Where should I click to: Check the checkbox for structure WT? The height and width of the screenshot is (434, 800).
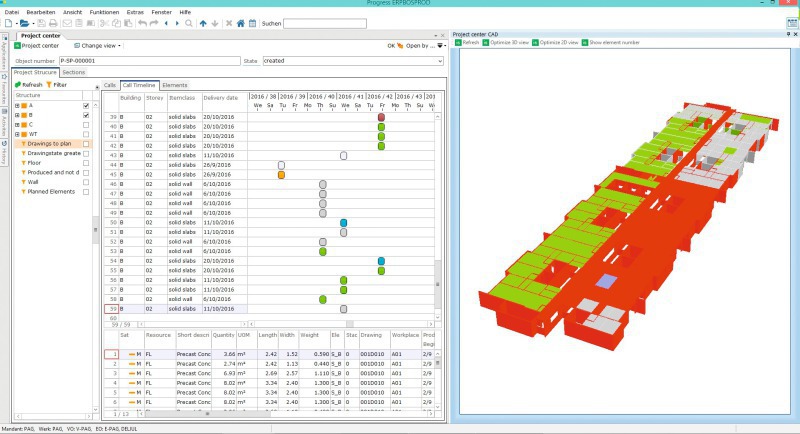click(86, 134)
